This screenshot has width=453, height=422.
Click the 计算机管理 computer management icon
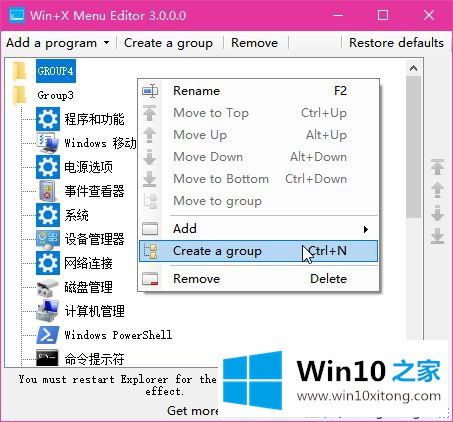point(48,311)
